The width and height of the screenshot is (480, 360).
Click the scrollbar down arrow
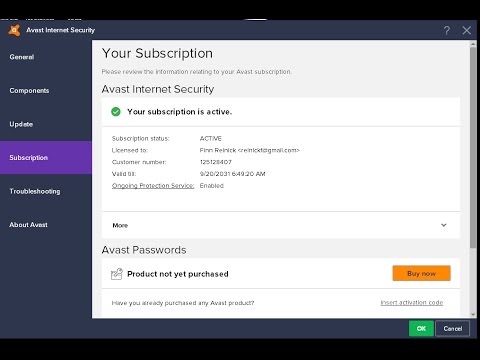pos(473,315)
